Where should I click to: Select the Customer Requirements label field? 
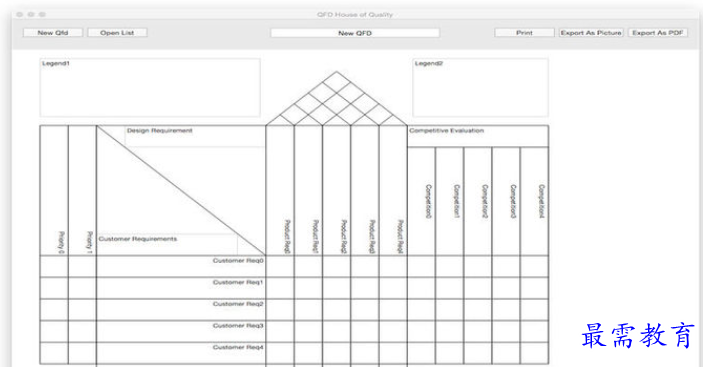click(167, 244)
